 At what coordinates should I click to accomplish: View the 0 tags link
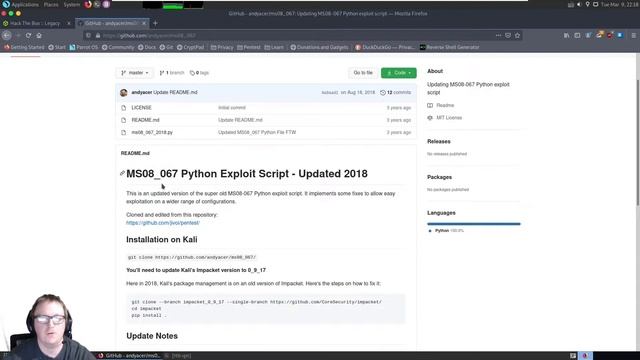coord(200,73)
